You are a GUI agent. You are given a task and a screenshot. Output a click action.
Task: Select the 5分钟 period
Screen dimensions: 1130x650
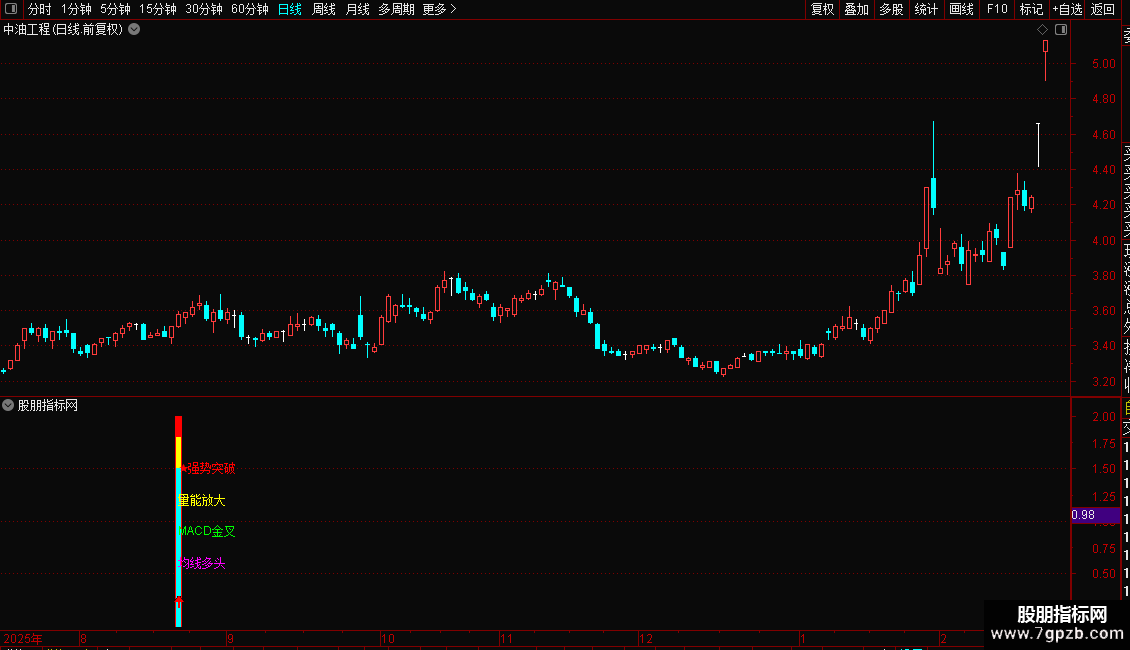tap(115, 9)
